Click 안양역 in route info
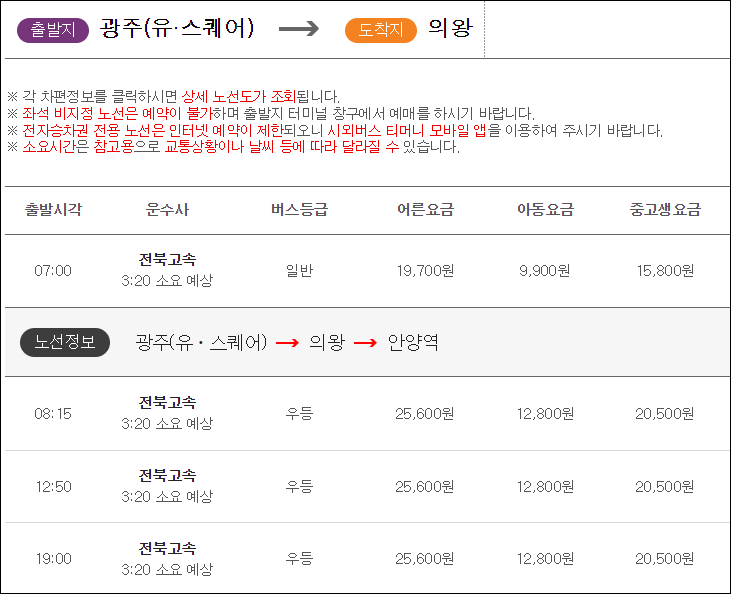Screen dimensions: 731x594 coord(413,343)
